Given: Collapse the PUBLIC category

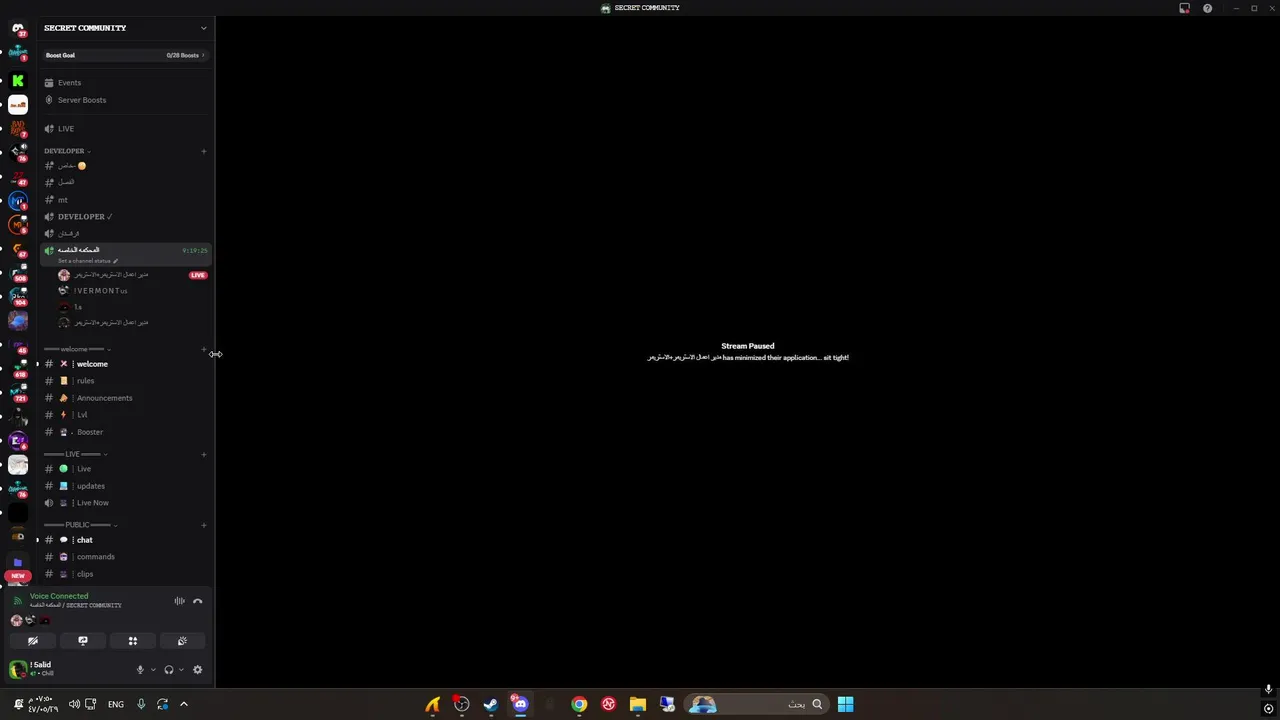Looking at the screenshot, I should coord(80,525).
